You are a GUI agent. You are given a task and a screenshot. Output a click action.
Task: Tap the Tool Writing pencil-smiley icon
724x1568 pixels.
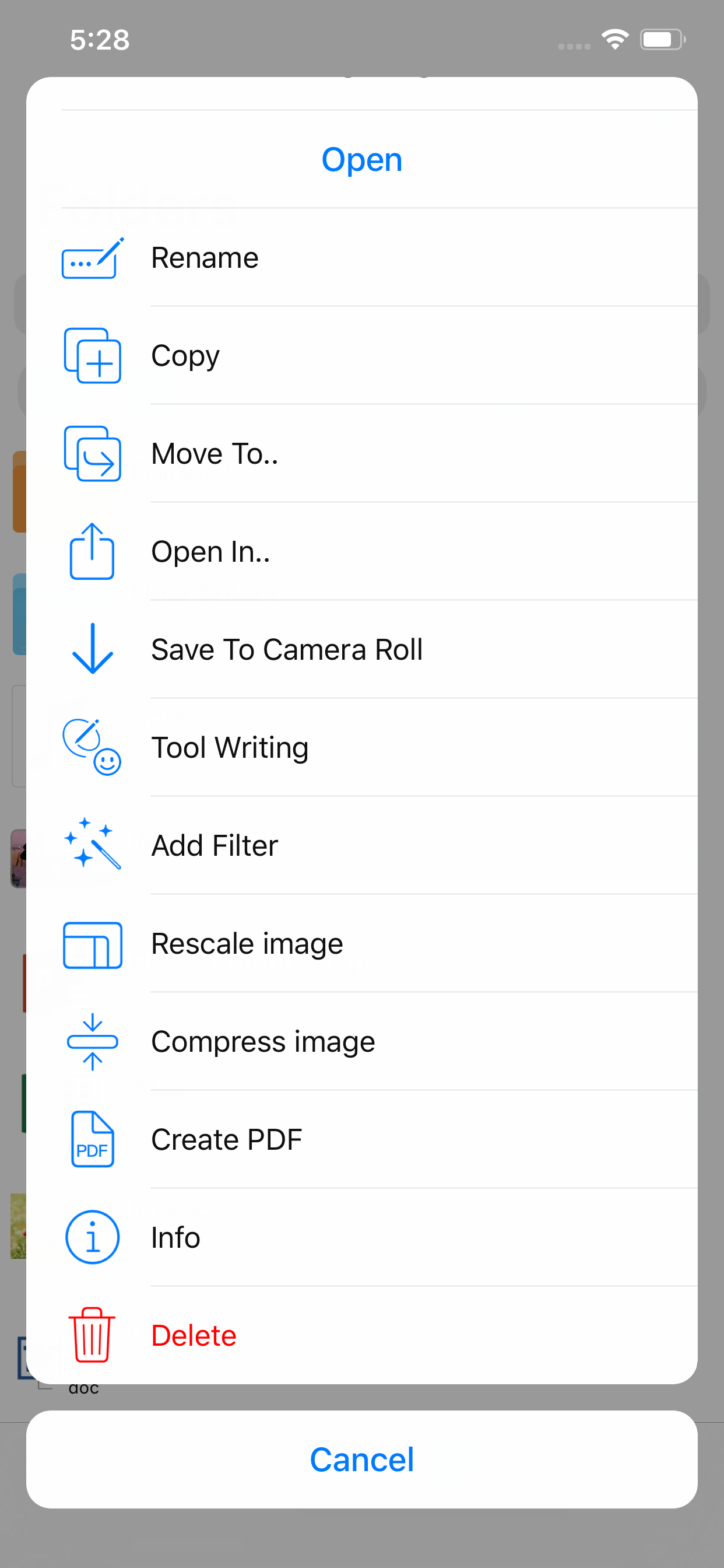(93, 747)
